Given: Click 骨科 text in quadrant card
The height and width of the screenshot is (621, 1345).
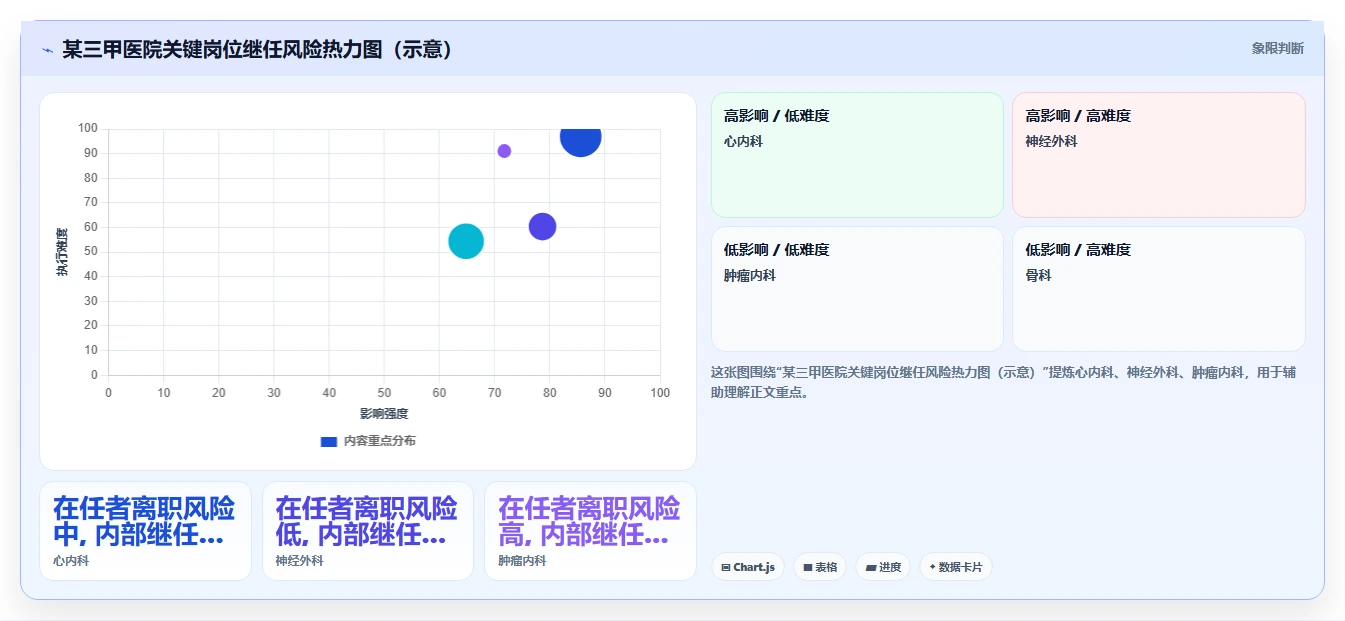Looking at the screenshot, I should (1038, 276).
